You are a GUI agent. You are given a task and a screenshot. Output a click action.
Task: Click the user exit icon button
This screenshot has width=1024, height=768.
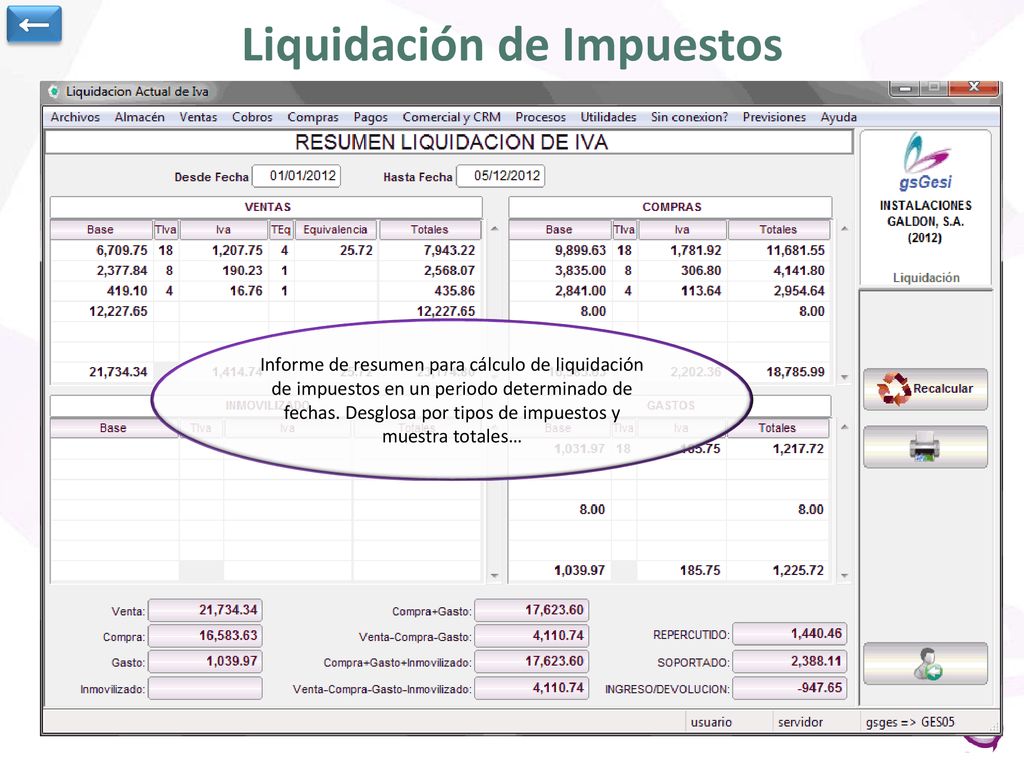(925, 664)
